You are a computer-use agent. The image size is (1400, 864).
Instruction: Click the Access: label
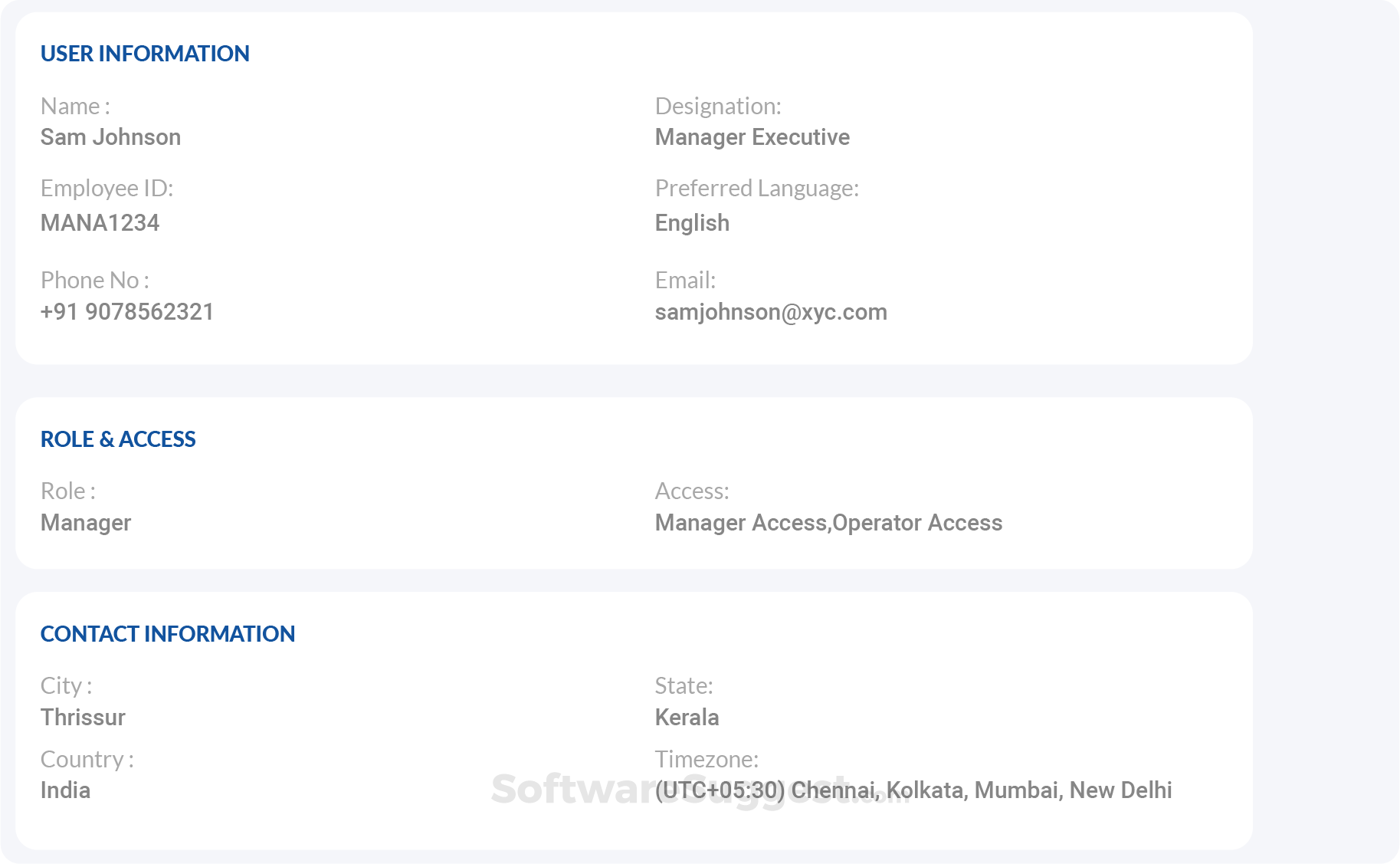click(692, 491)
